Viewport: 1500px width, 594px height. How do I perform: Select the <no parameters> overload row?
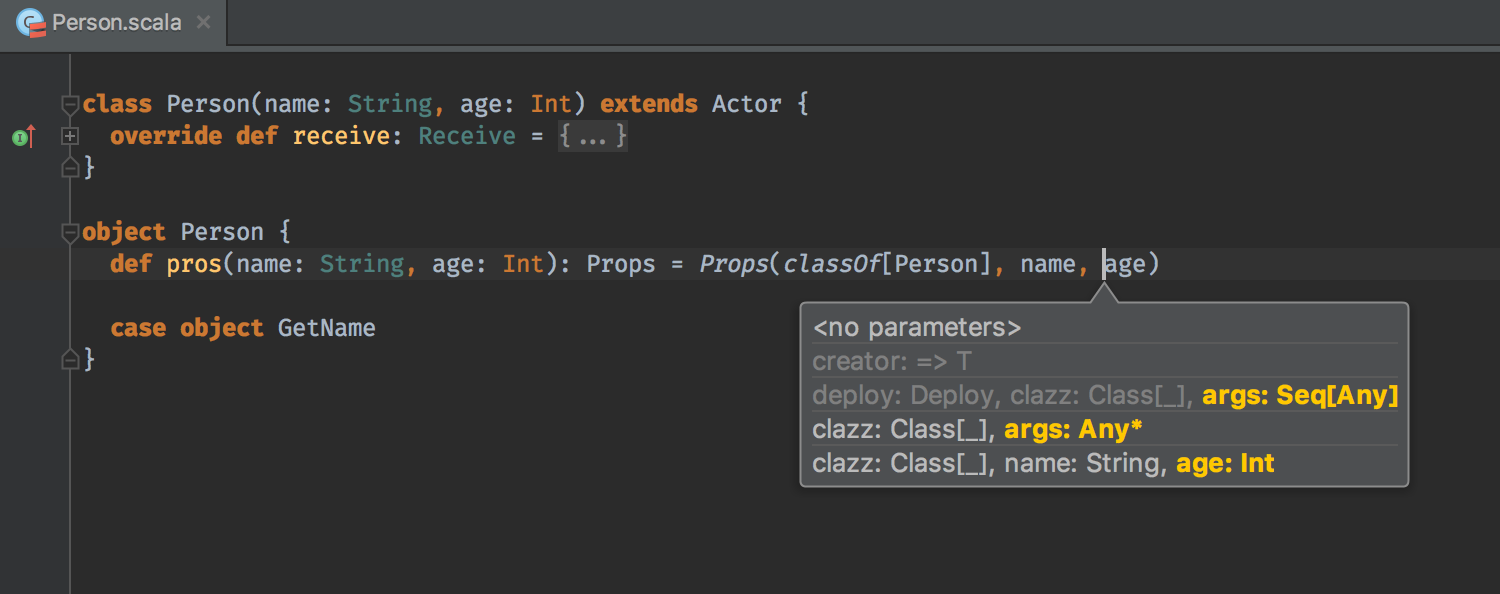1104,328
